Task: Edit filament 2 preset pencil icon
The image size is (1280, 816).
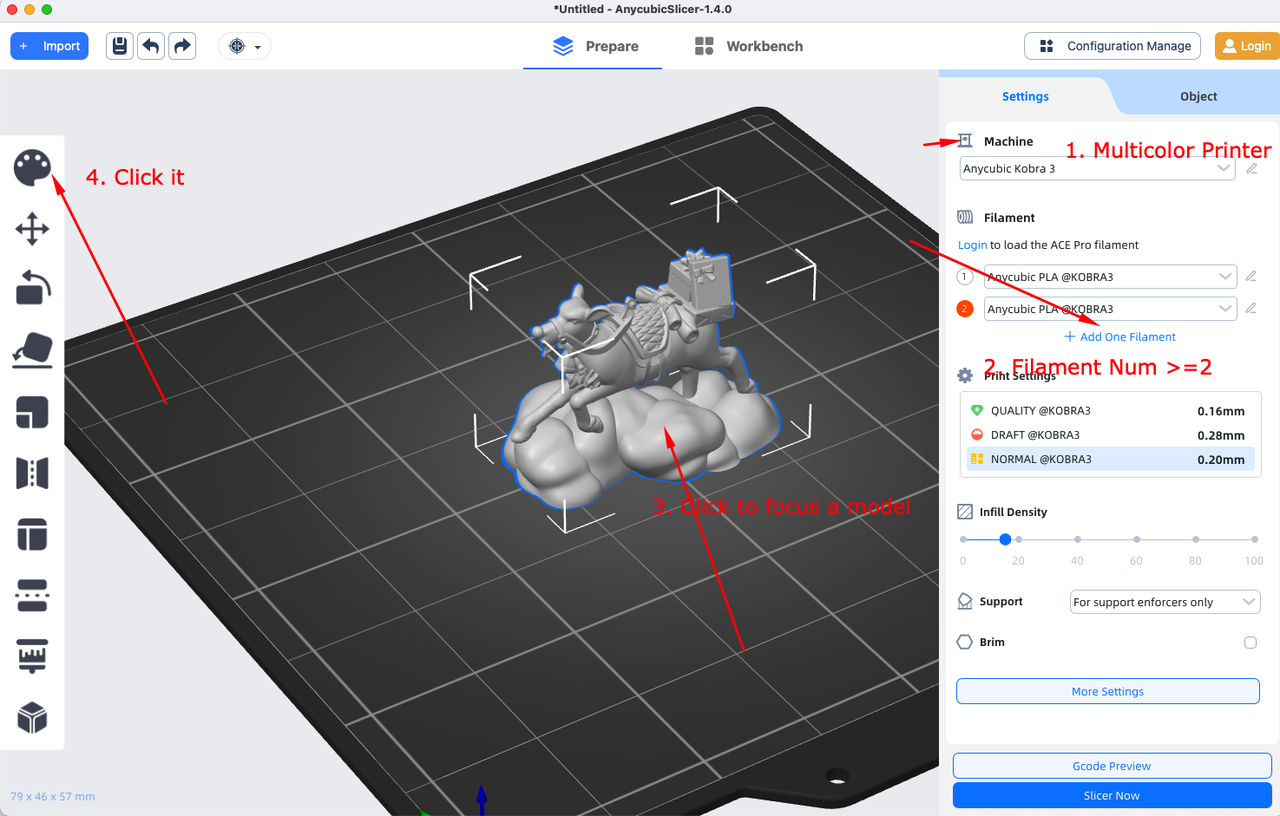Action: [1251, 309]
